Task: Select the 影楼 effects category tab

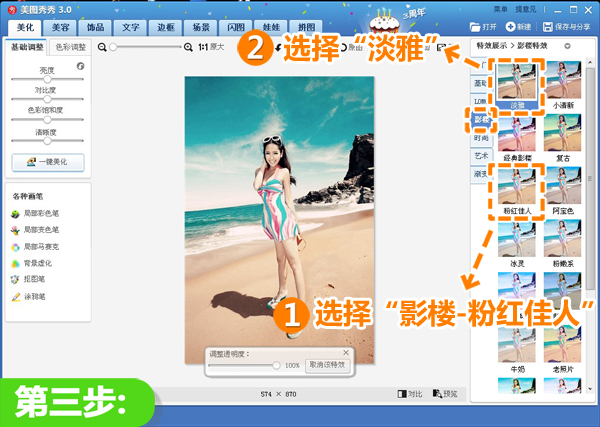Action: coord(481,119)
